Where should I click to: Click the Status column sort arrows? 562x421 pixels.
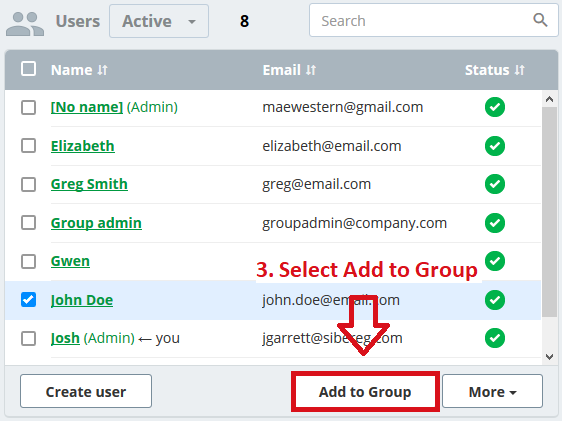coord(520,70)
